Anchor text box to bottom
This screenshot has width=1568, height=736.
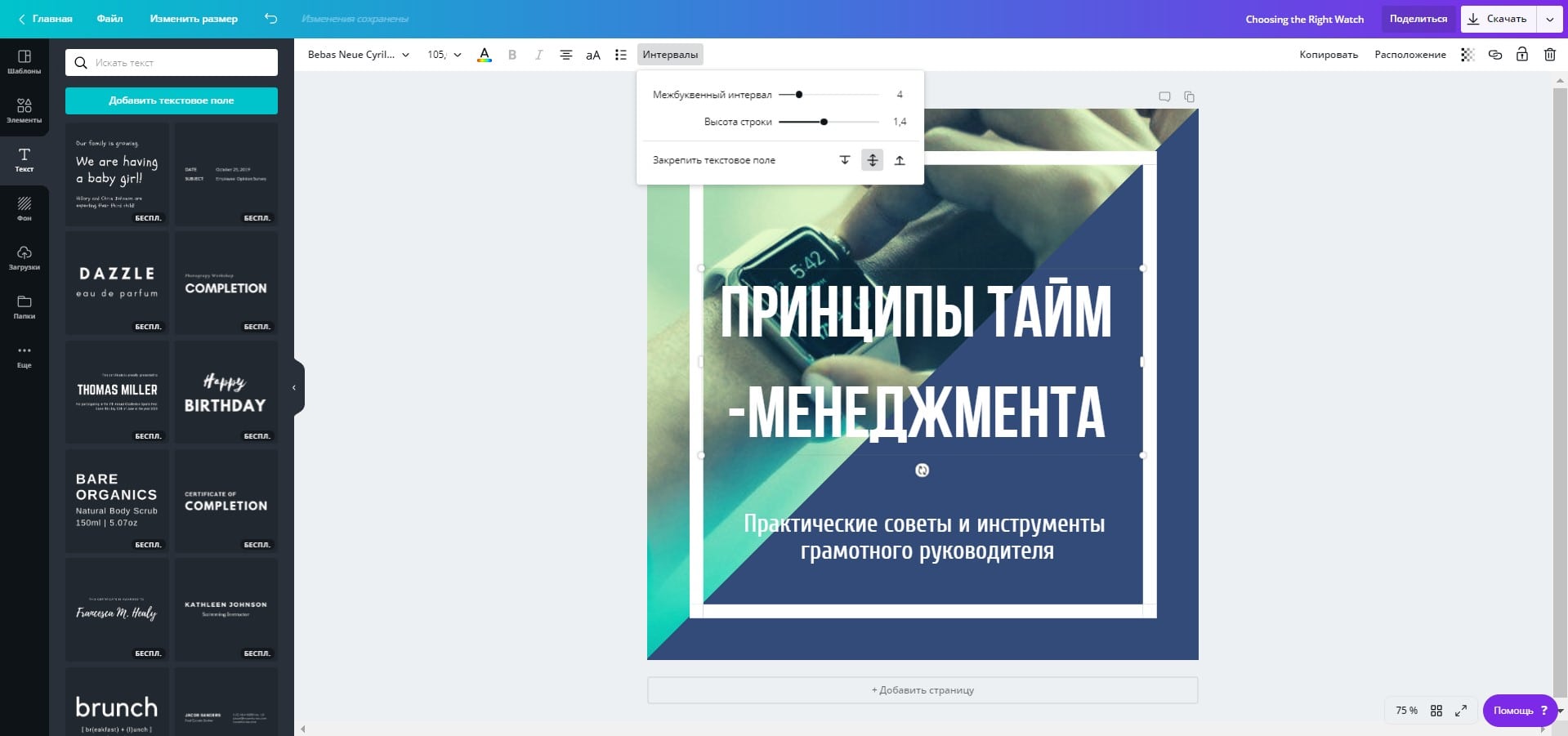click(900, 160)
